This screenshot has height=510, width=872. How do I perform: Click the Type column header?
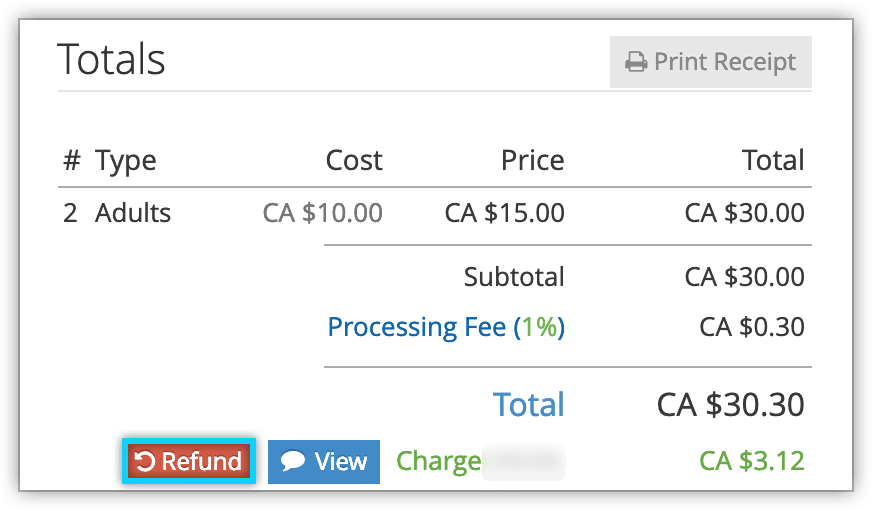(x=126, y=161)
